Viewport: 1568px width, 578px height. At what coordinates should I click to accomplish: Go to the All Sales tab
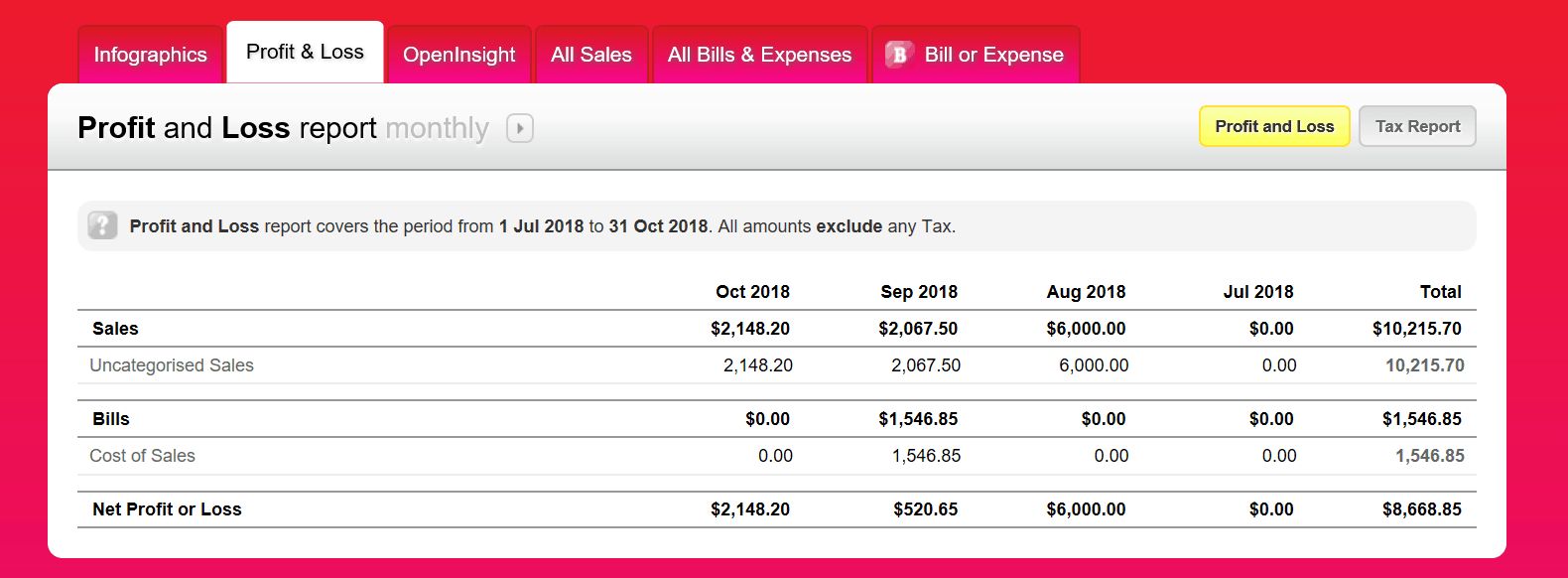tap(591, 55)
